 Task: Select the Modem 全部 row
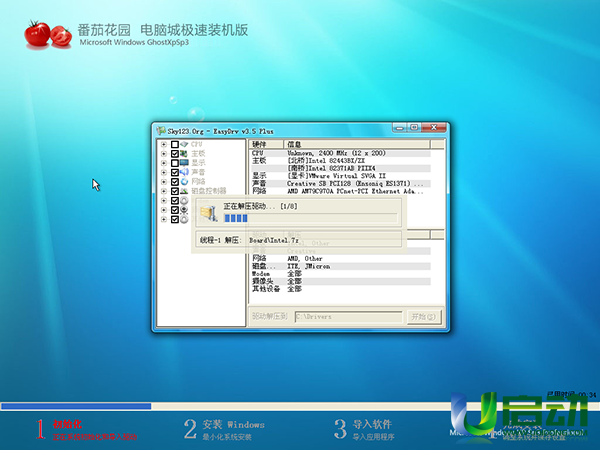point(341,274)
